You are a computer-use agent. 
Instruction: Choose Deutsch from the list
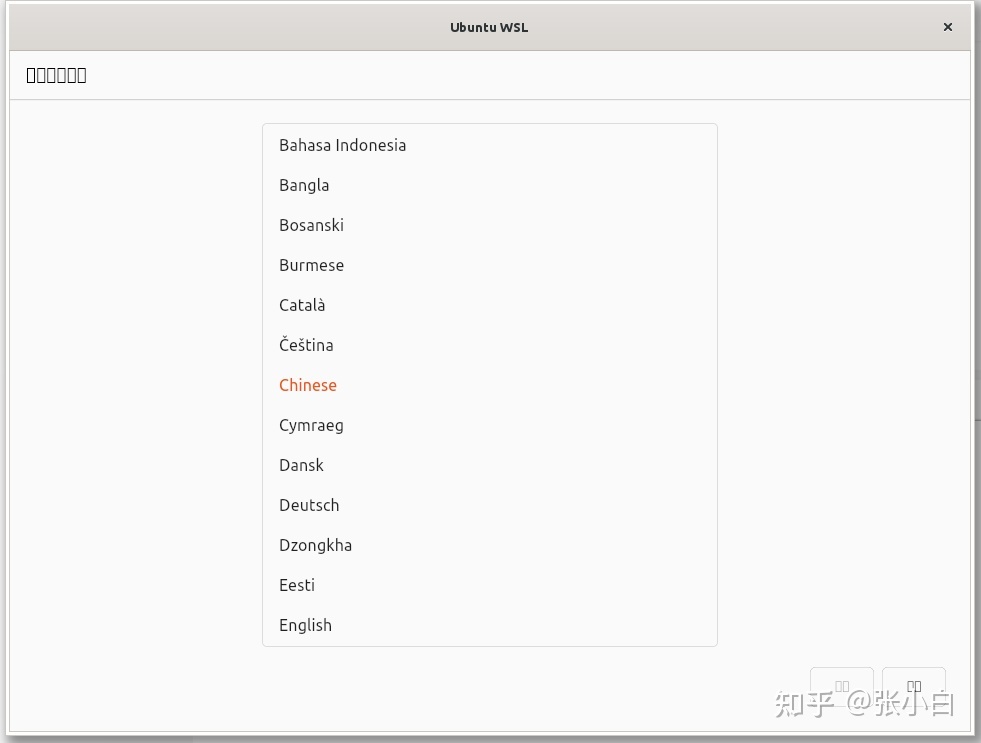click(x=489, y=505)
